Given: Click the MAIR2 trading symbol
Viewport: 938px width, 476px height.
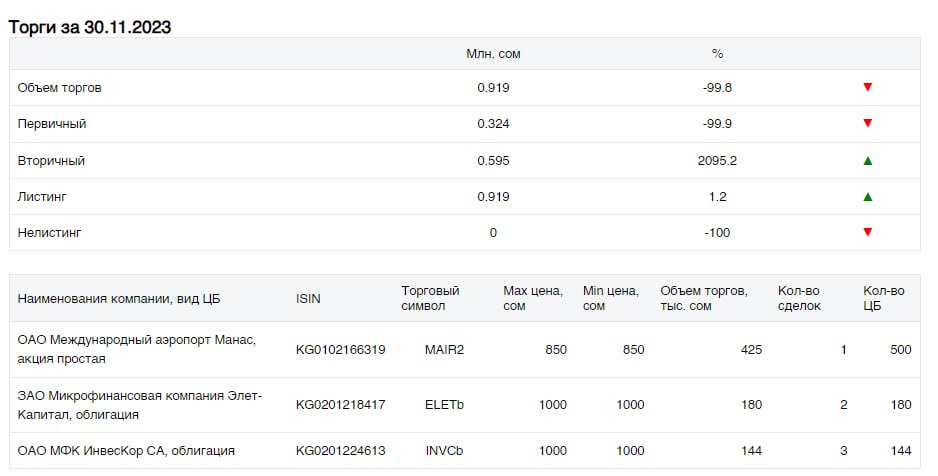Looking at the screenshot, I should 444,350.
